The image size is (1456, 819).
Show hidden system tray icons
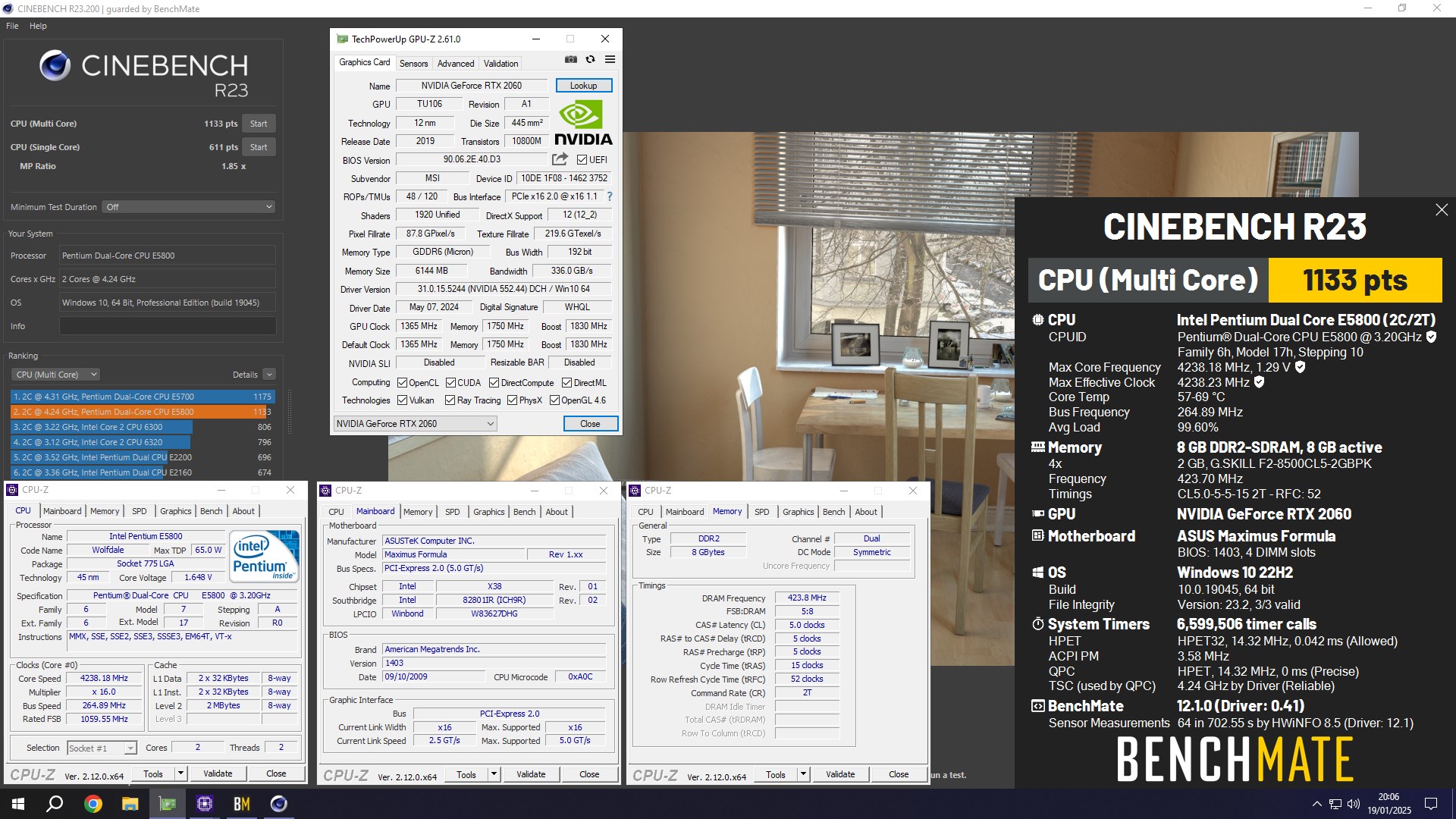1317,804
